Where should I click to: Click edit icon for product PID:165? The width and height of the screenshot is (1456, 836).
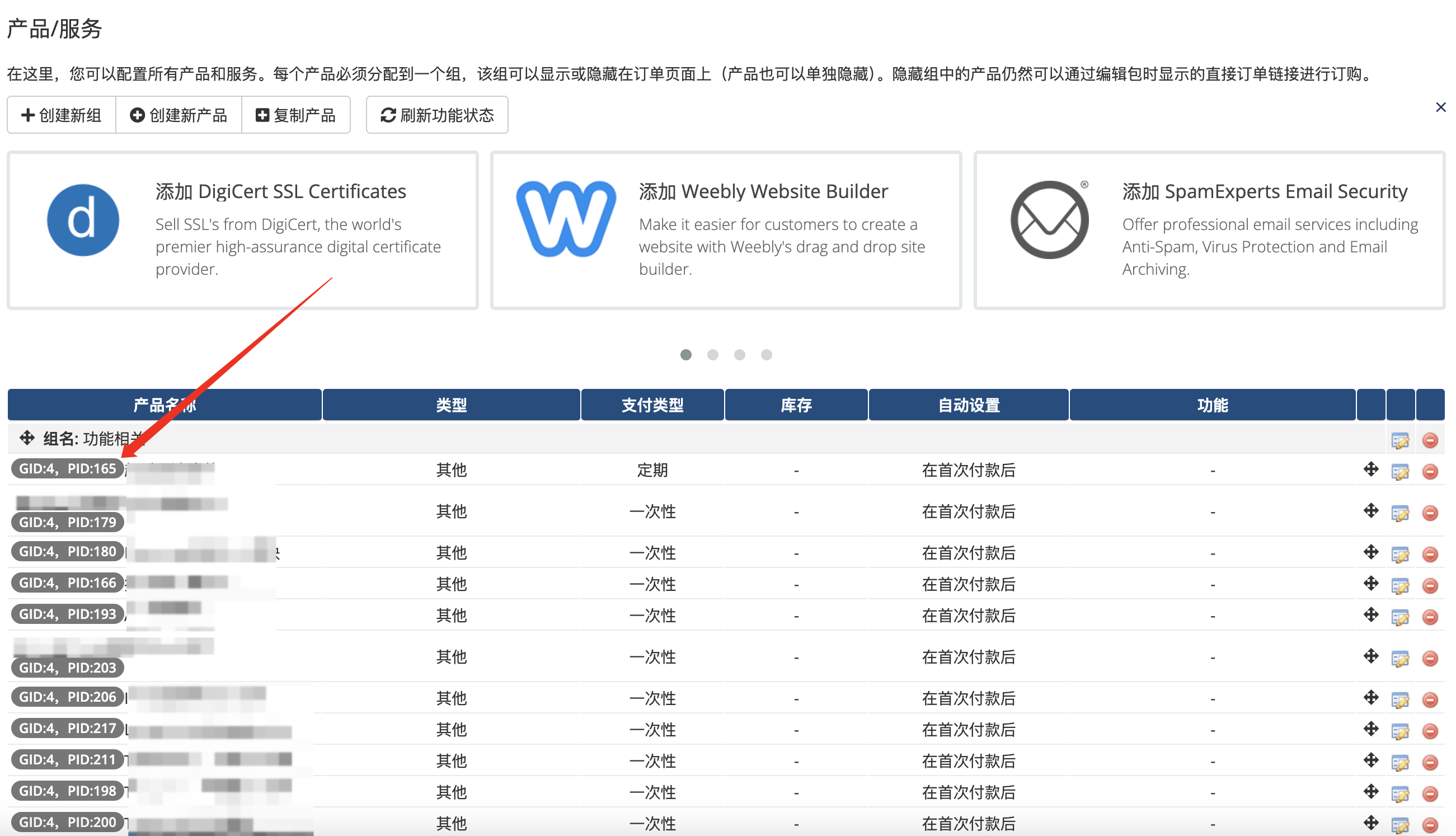click(x=1399, y=472)
